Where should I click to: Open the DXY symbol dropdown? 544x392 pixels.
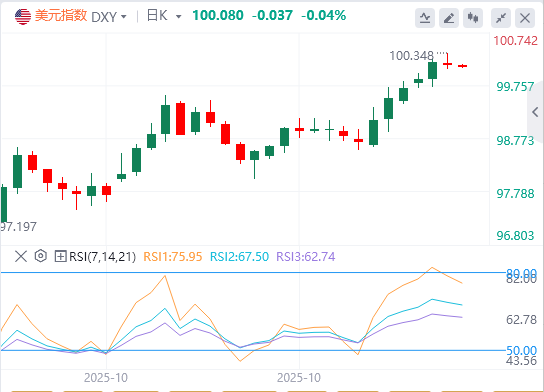coord(124,17)
